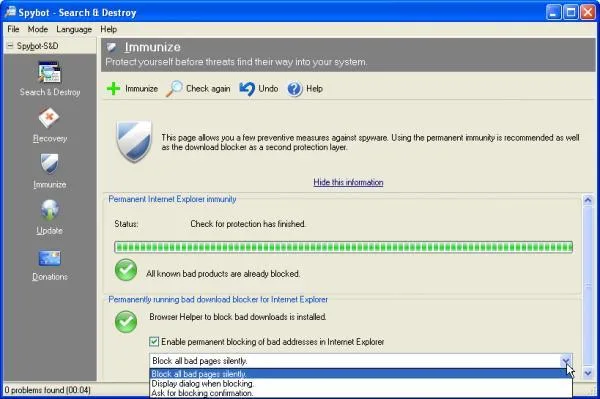Collapse the Spybot-S&D sidebar tree

click(x=10, y=46)
